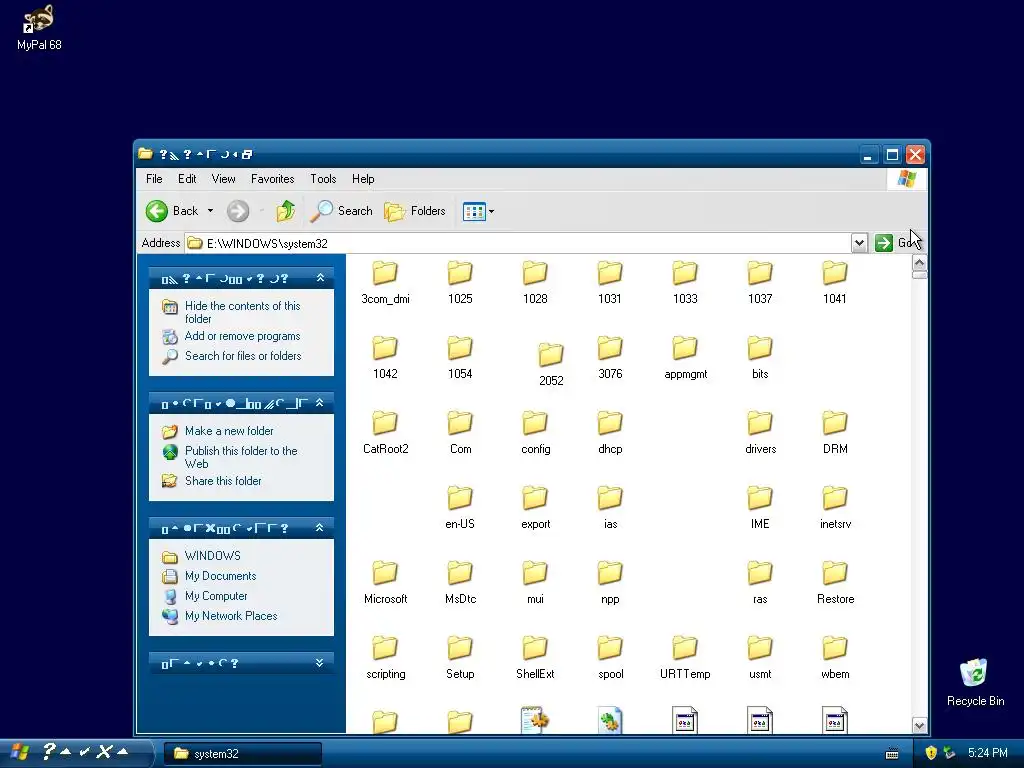1024x768 pixels.
Task: Click Share this folder link
Action: [223, 481]
